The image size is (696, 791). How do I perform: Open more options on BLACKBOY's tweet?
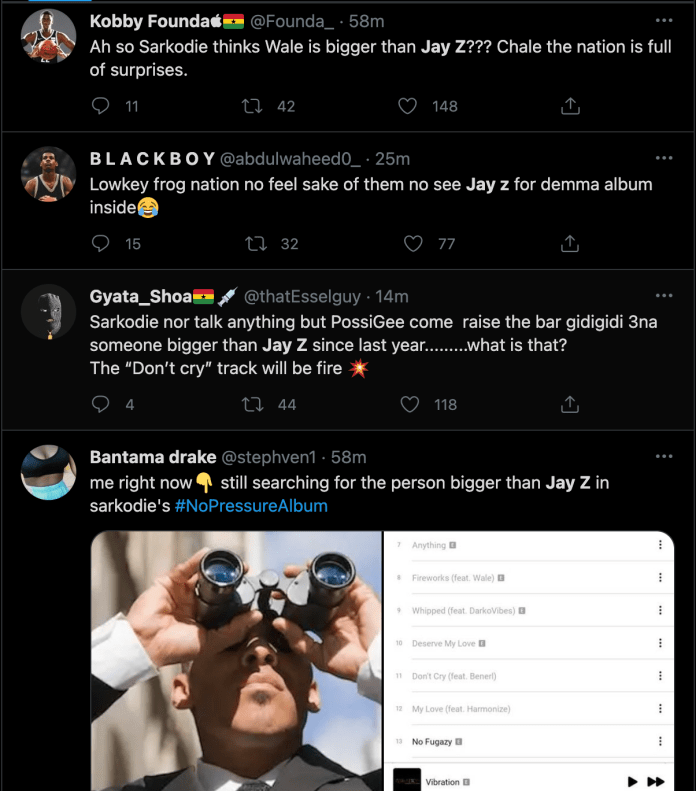coord(664,158)
